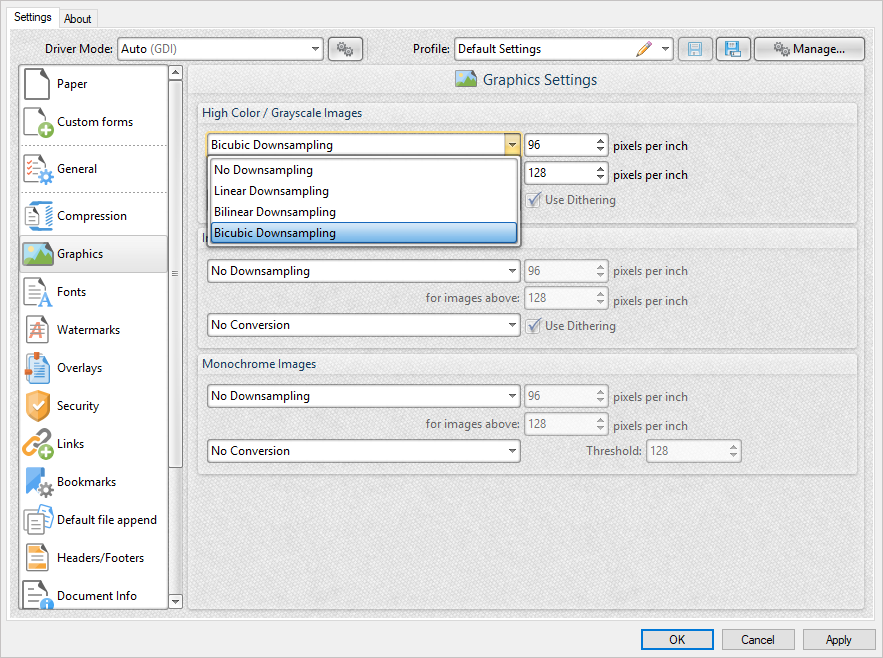
Task: Open the Paper settings page icon
Action: coord(37,83)
